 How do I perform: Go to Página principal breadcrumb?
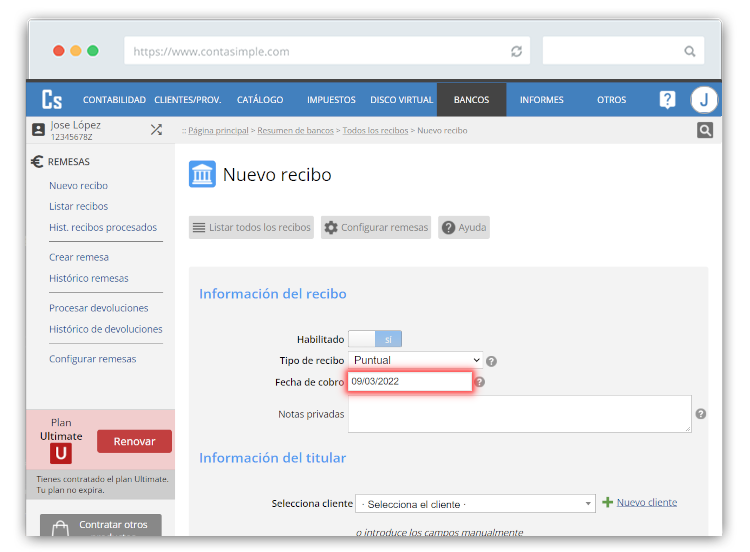click(218, 131)
